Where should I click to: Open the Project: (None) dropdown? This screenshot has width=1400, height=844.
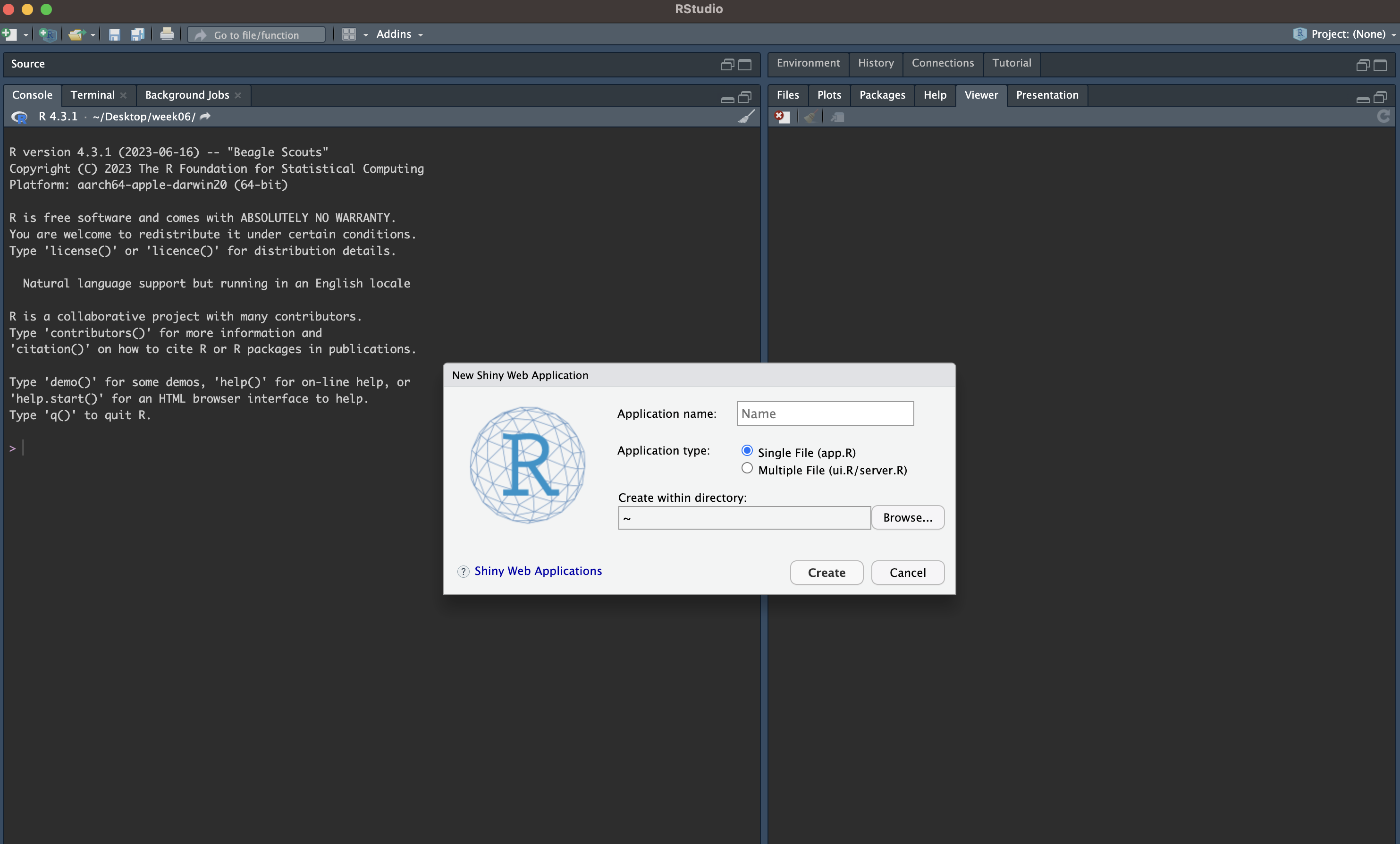(1344, 34)
